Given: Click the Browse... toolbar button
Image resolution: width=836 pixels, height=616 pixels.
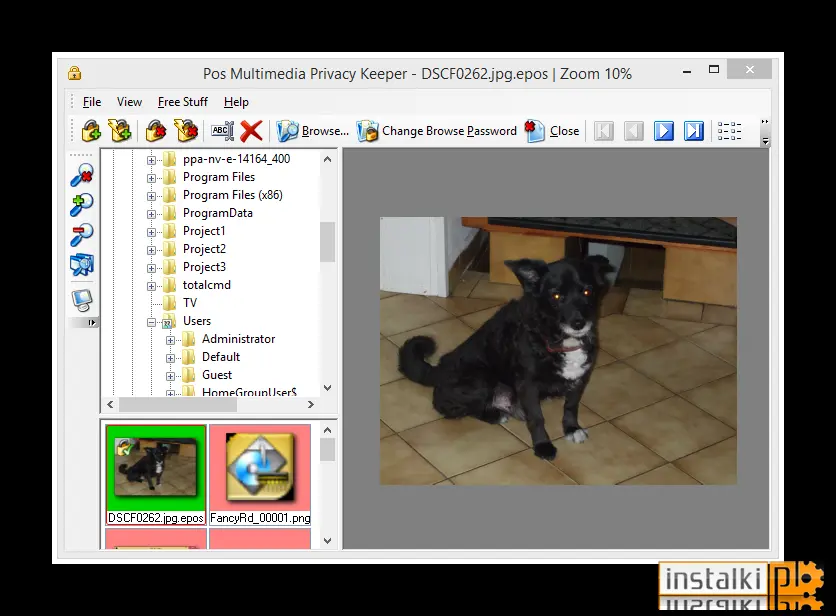Looking at the screenshot, I should [313, 131].
